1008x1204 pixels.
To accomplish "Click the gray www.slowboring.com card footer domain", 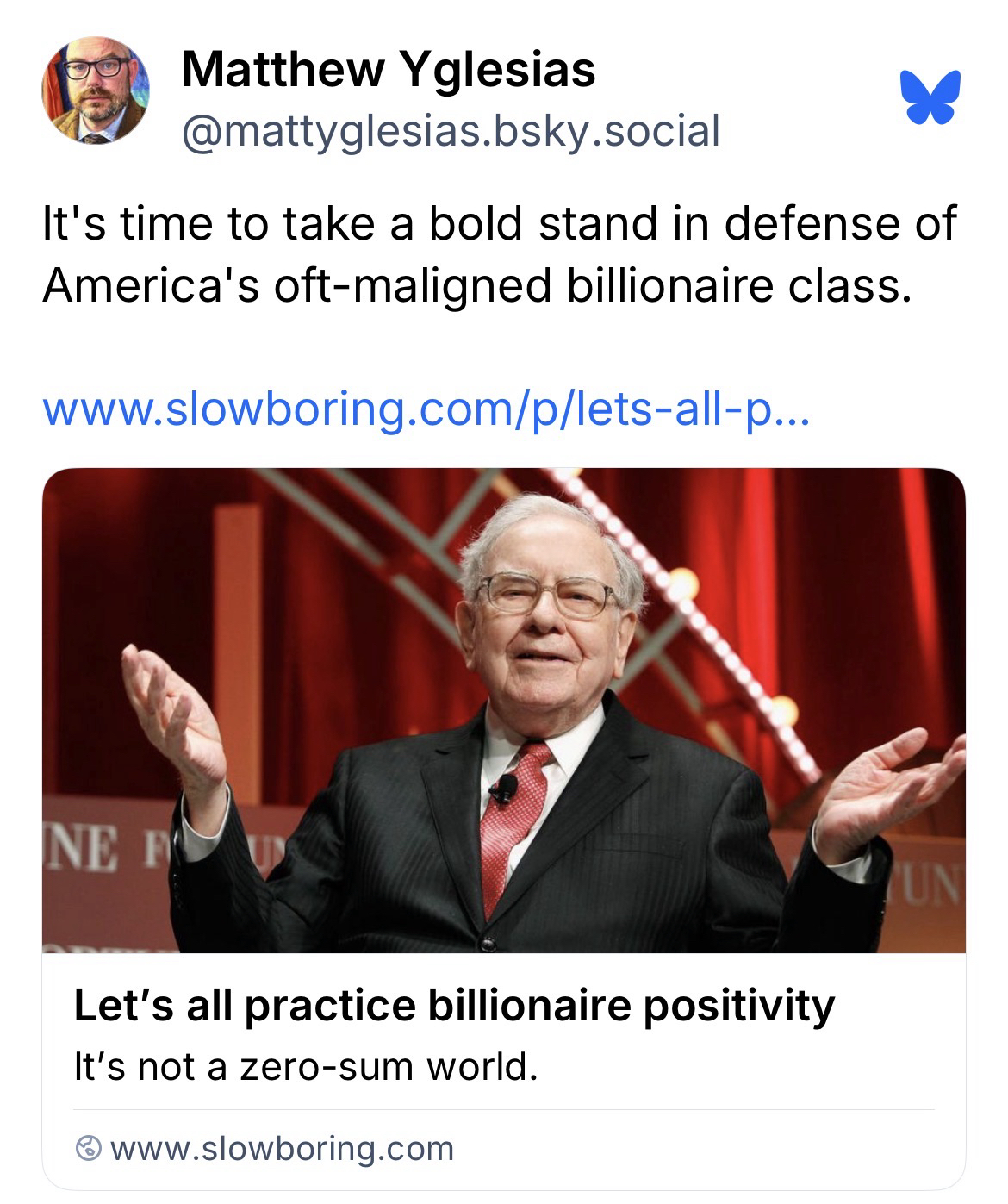I will 282,1149.
